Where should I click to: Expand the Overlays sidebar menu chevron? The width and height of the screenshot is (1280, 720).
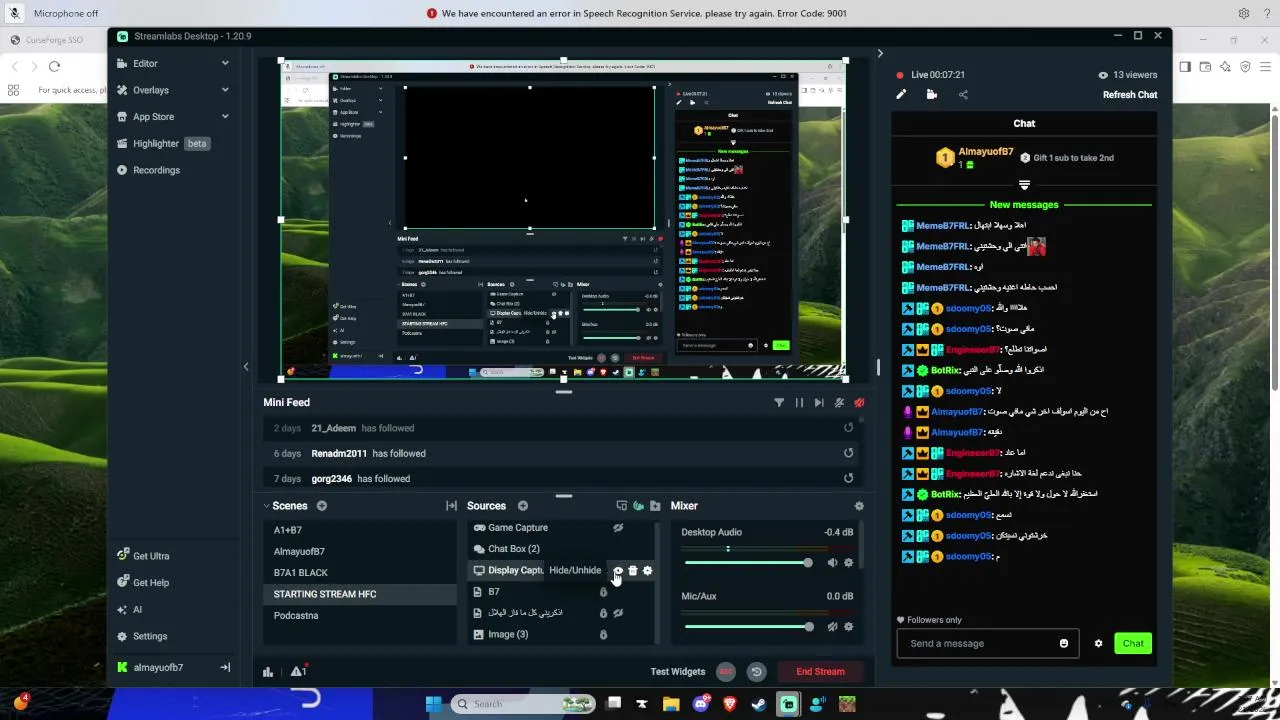[225, 90]
